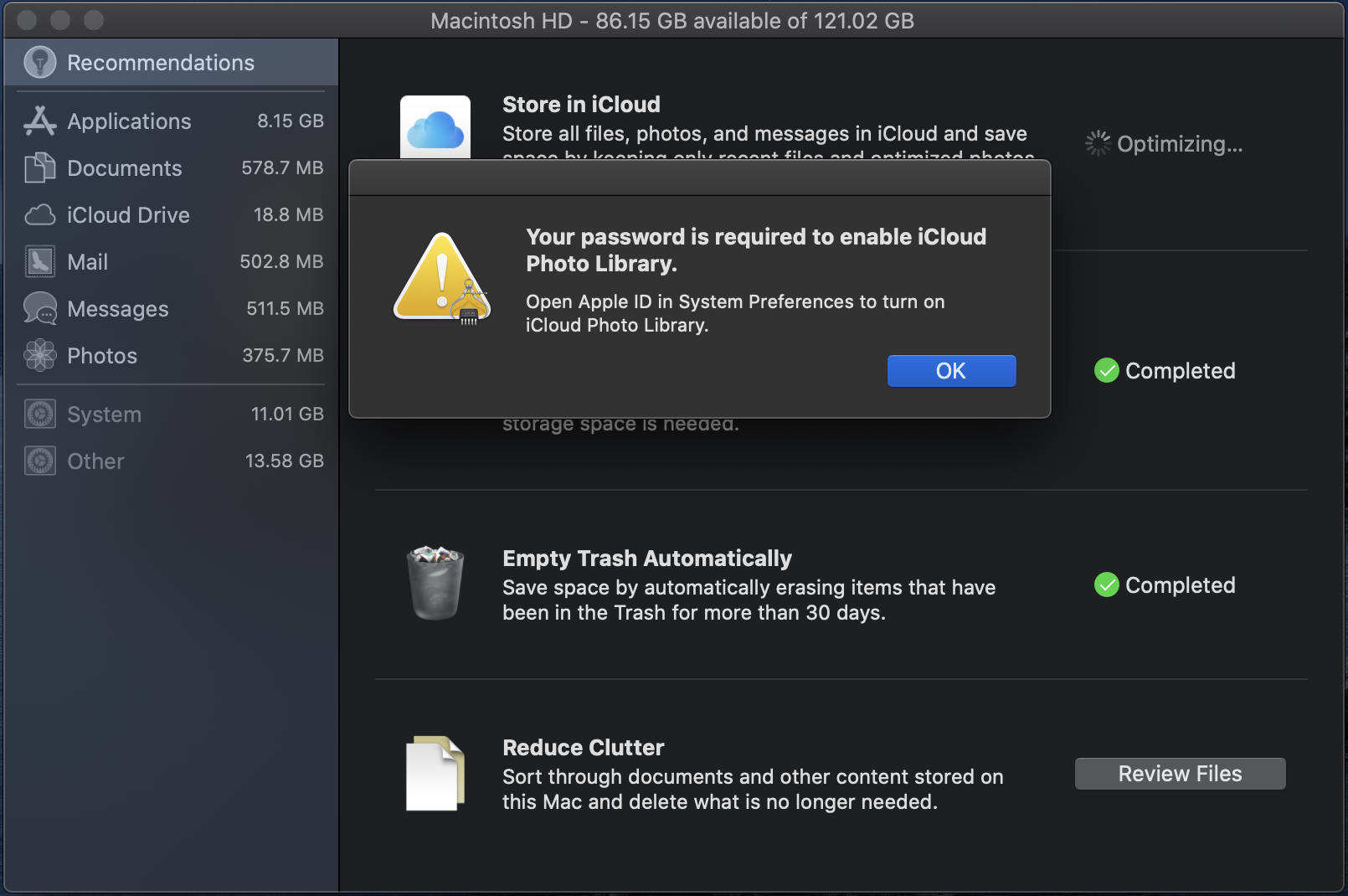Click the Optimizing... status text
Screen dimensions: 1348x896
[x=1180, y=144]
